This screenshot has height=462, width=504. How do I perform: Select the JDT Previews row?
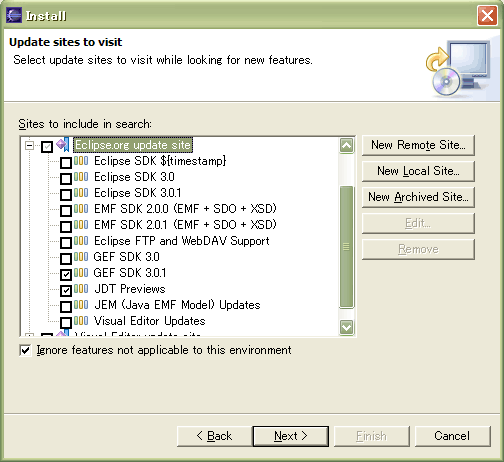[130, 289]
